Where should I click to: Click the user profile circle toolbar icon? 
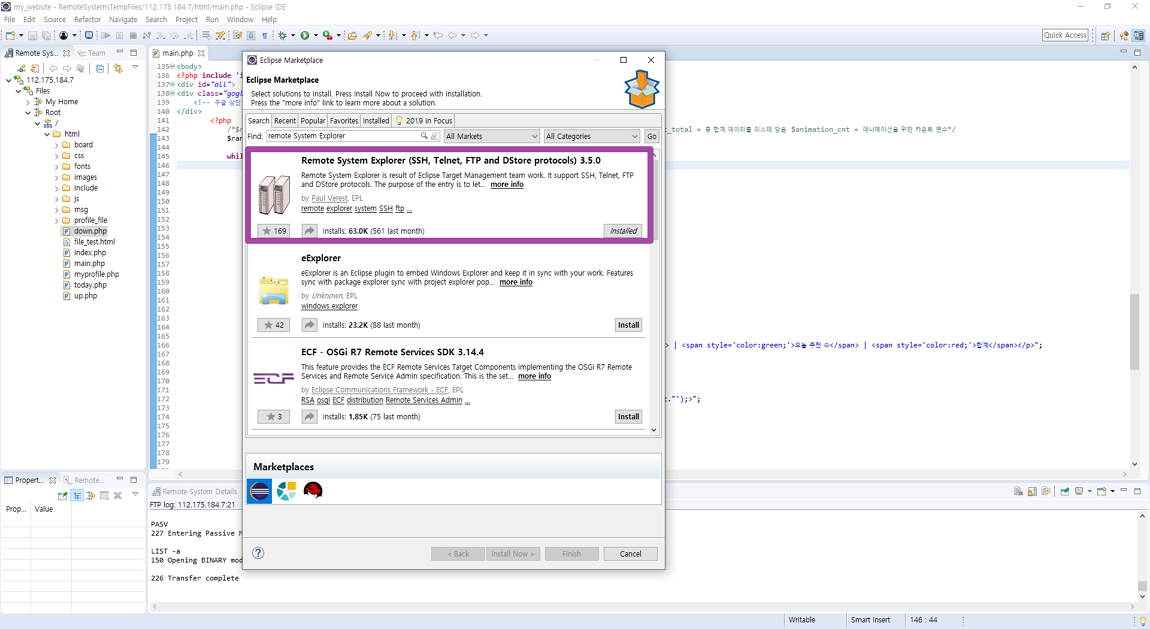point(64,35)
